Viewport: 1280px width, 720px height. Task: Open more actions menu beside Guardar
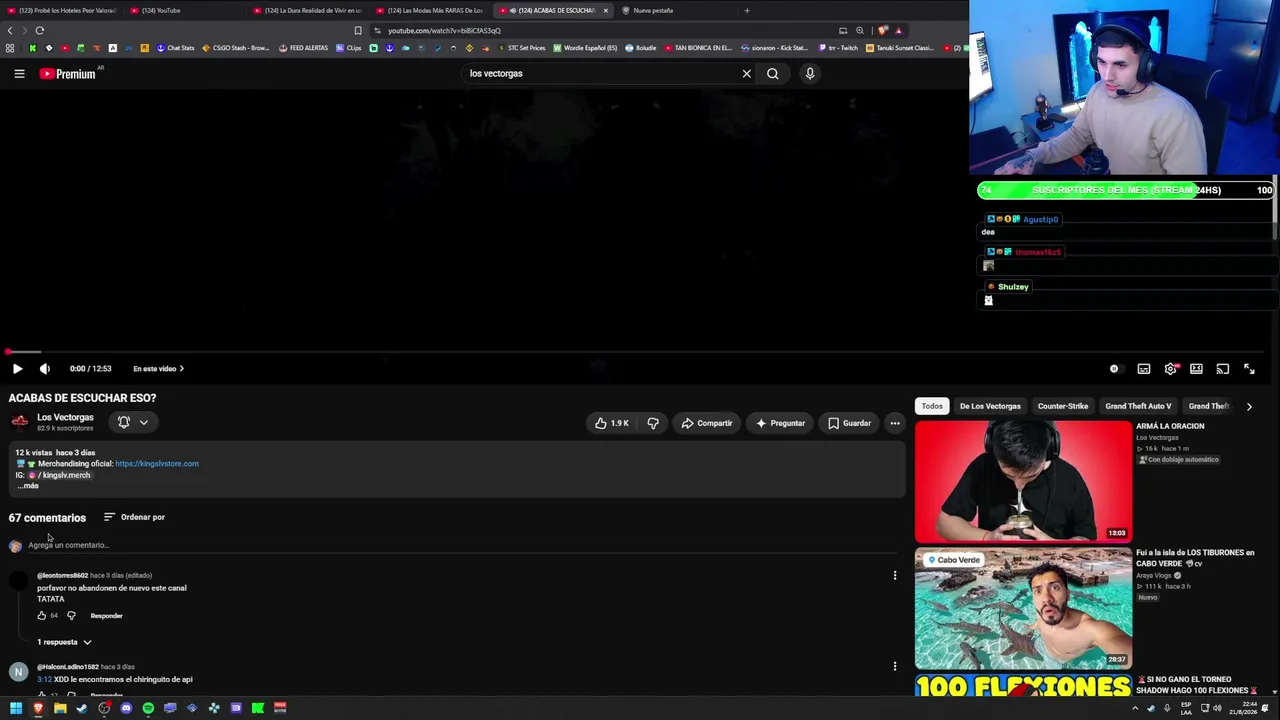pyautogui.click(x=895, y=423)
